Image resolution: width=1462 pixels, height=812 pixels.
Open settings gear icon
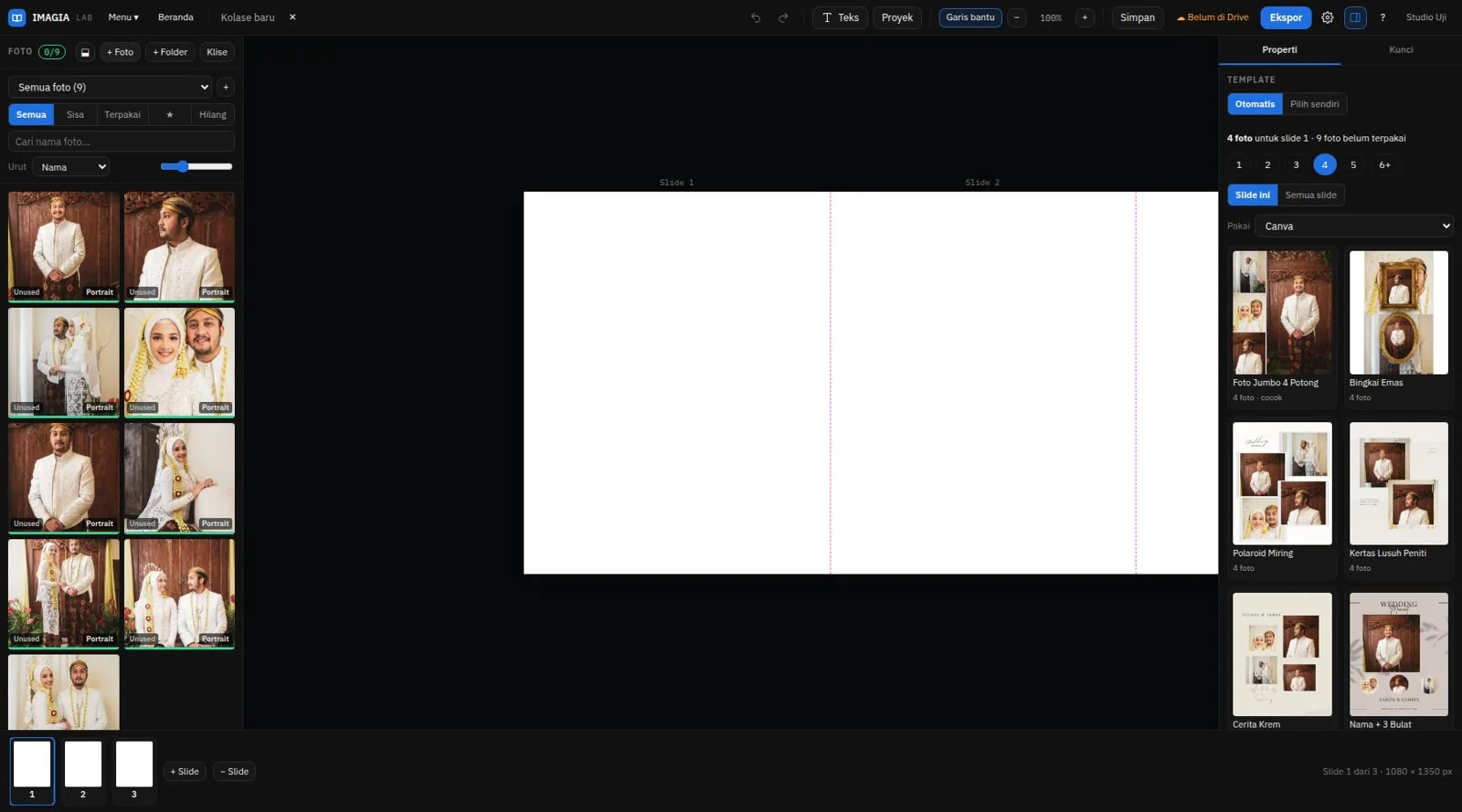pyautogui.click(x=1328, y=17)
